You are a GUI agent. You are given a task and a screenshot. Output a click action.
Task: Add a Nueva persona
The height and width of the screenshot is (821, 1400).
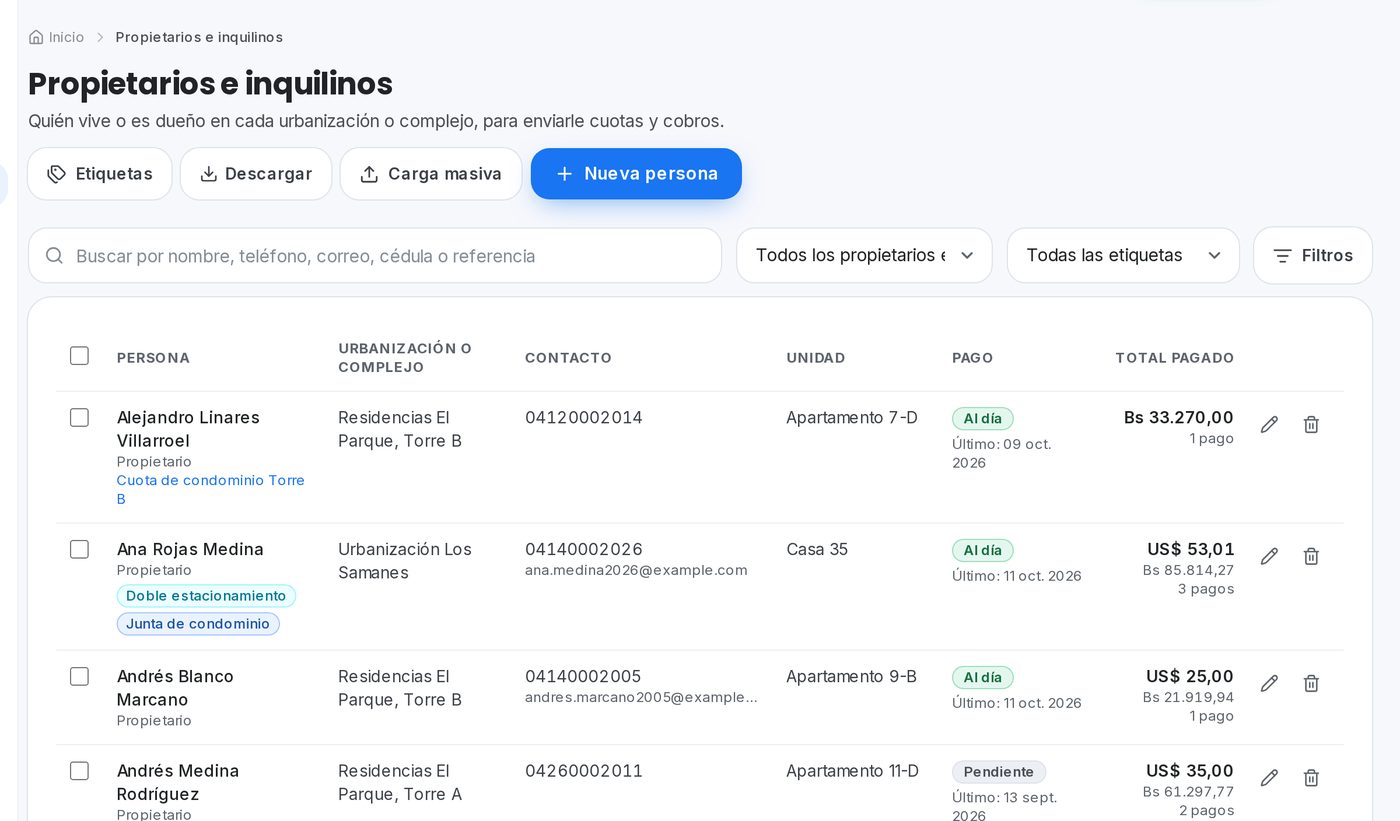pyautogui.click(x=636, y=174)
